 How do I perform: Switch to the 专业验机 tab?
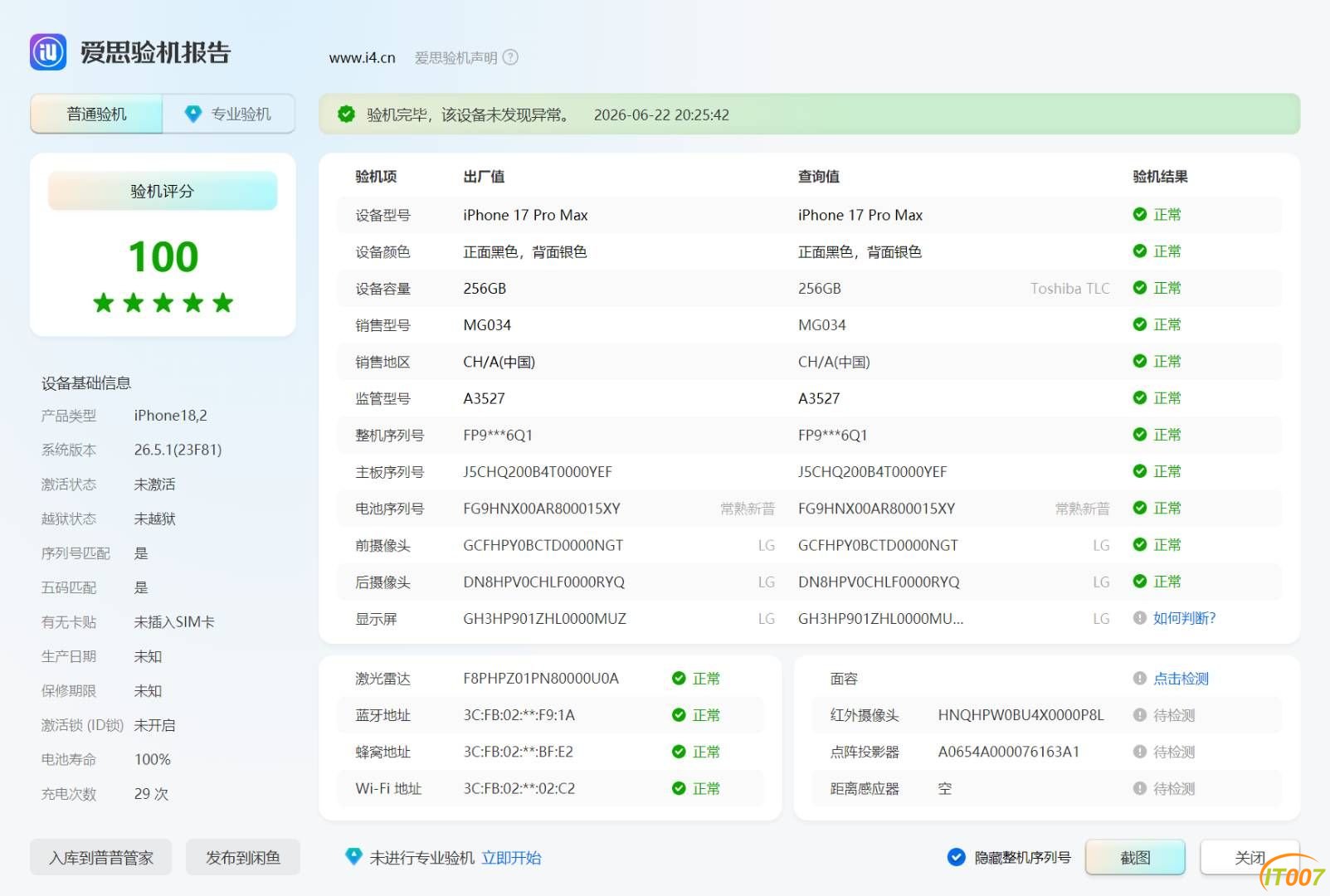229,114
